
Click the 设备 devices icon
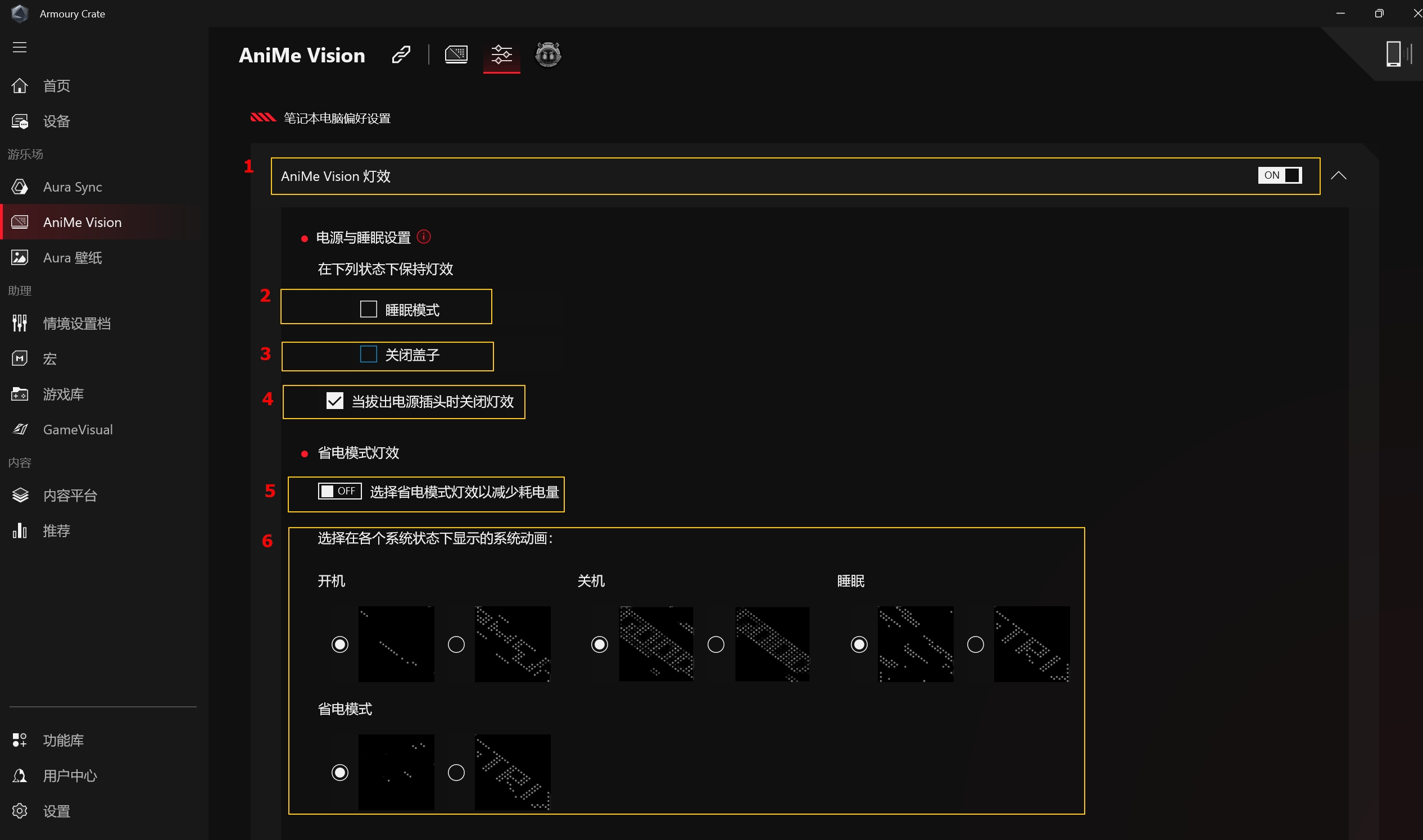point(20,121)
